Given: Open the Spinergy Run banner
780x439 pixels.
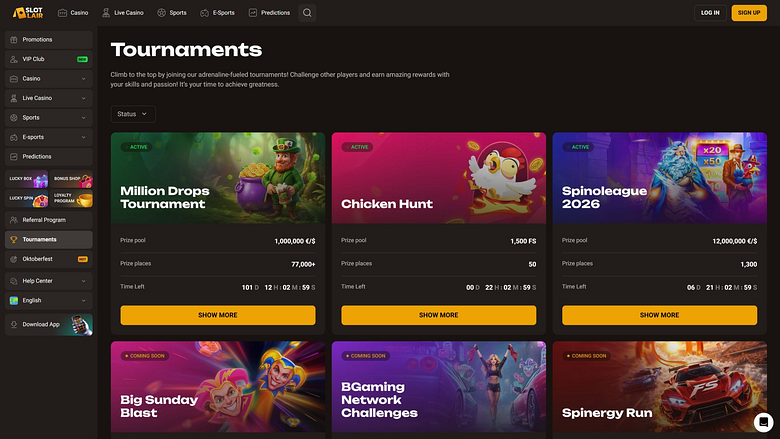Looking at the screenshot, I should tap(660, 387).
